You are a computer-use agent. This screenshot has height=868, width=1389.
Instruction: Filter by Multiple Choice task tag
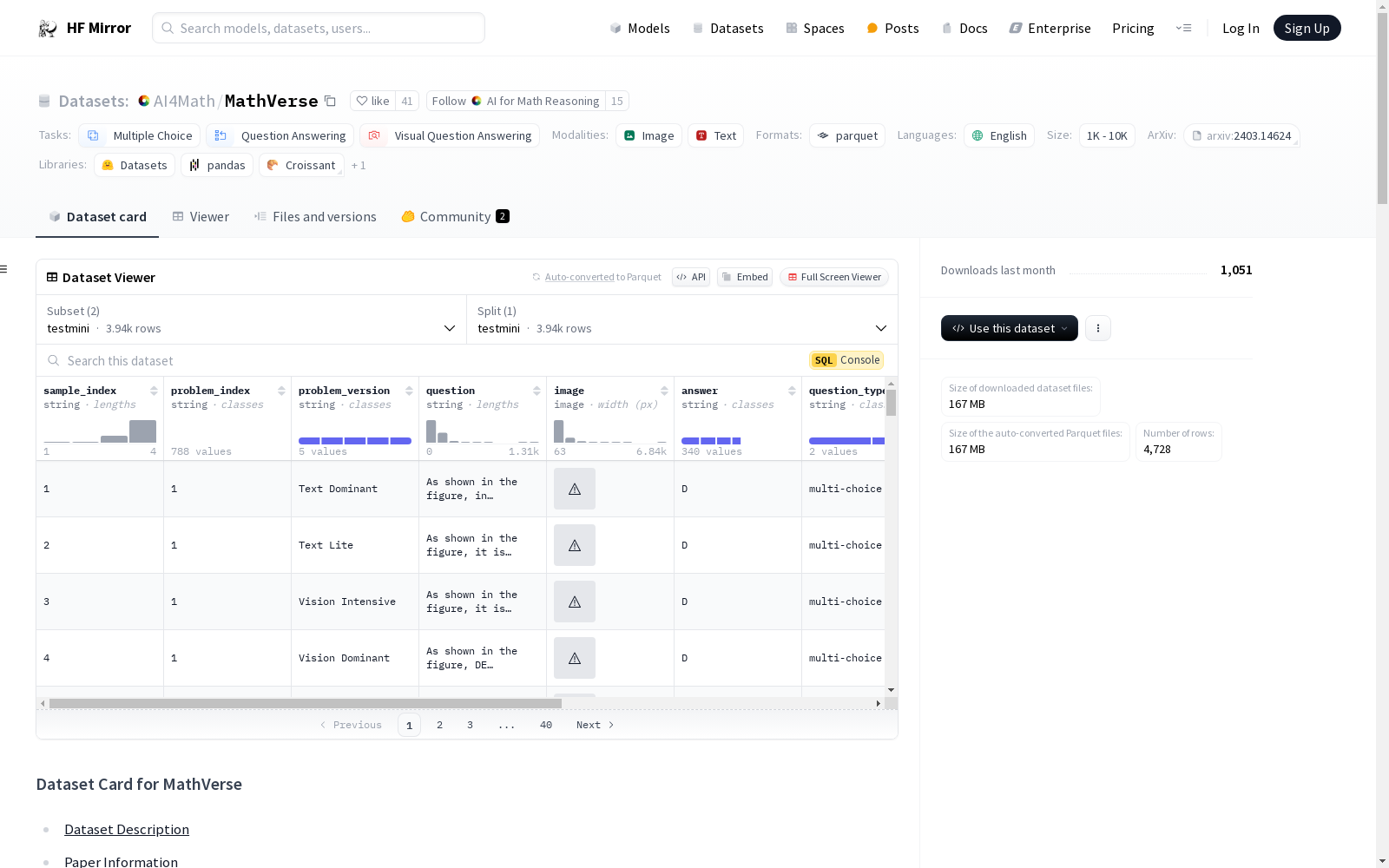(140, 135)
